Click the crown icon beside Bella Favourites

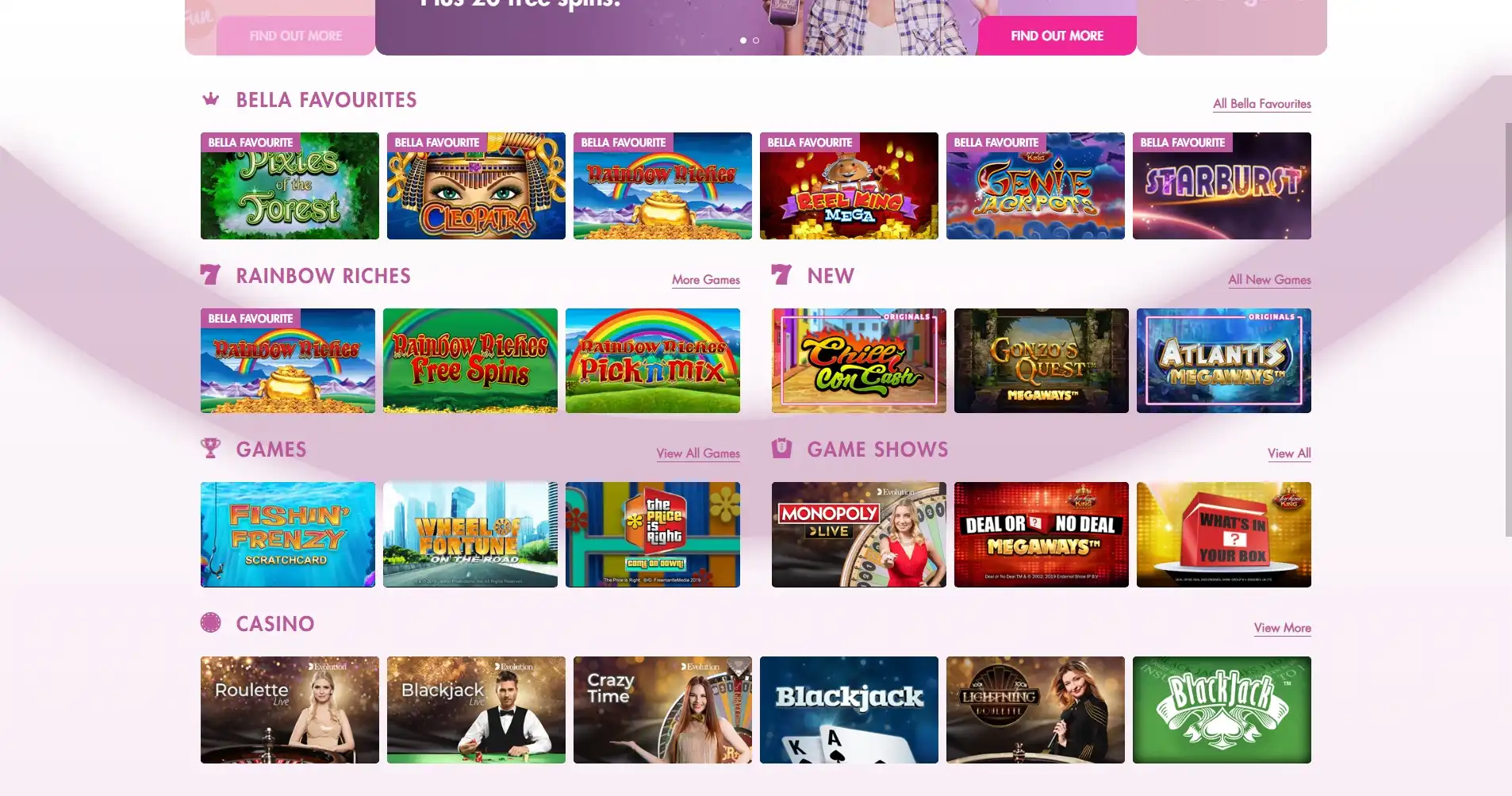pos(211,99)
